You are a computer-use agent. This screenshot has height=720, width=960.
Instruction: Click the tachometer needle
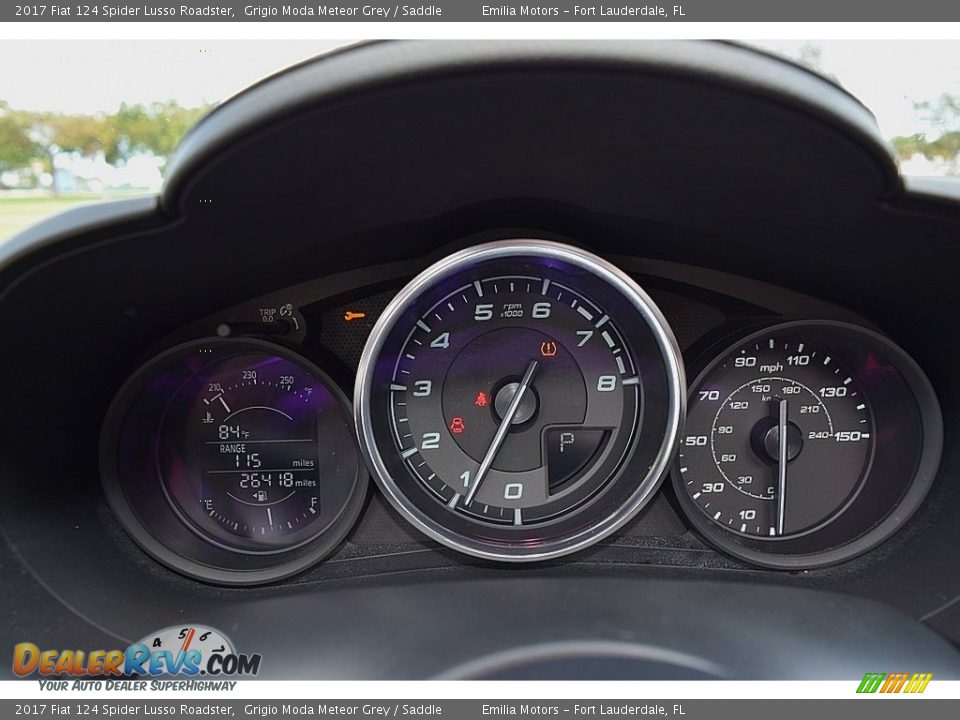[501, 433]
